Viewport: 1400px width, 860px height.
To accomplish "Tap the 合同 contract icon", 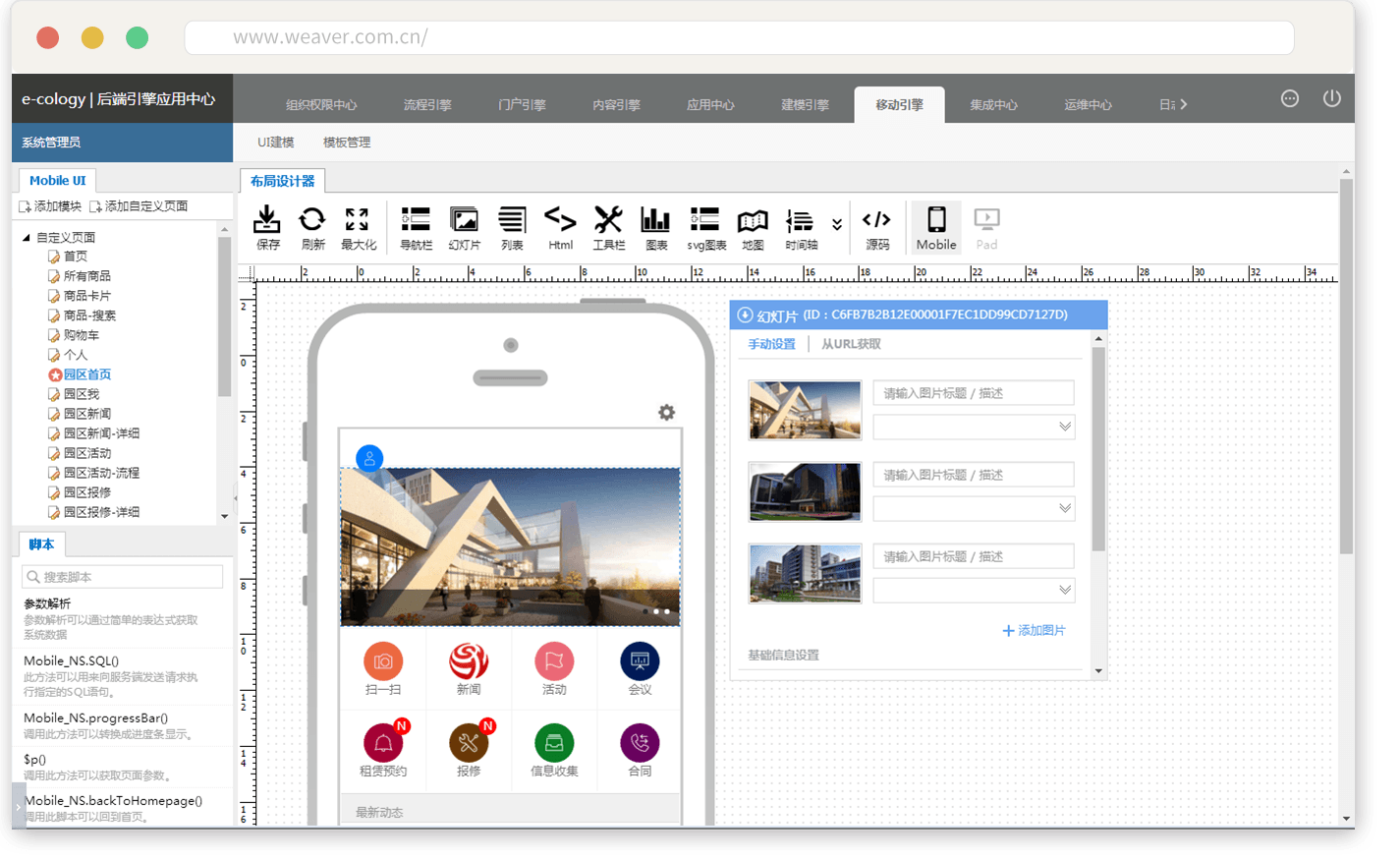I will pos(640,743).
